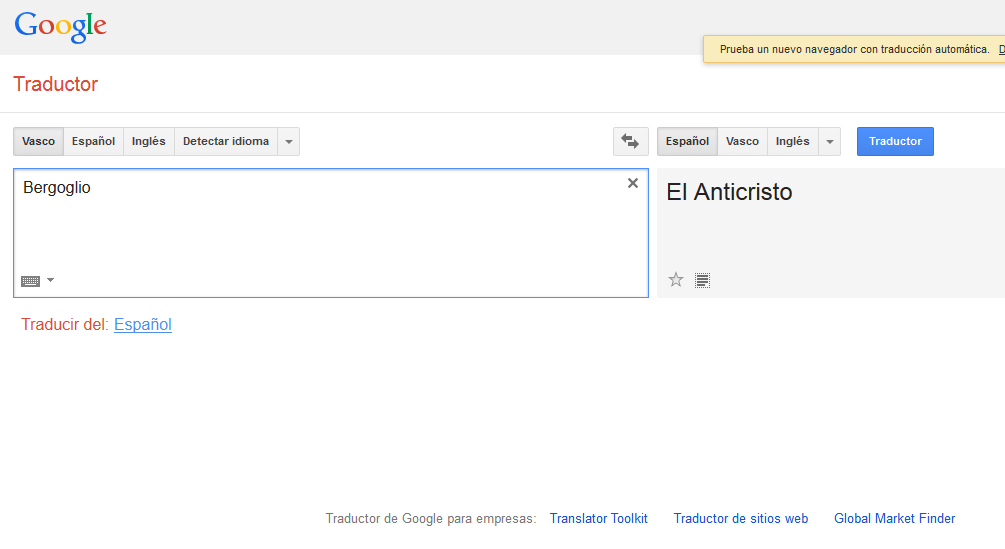Set target language to Vasco
This screenshot has width=1005, height=549.
click(x=742, y=142)
